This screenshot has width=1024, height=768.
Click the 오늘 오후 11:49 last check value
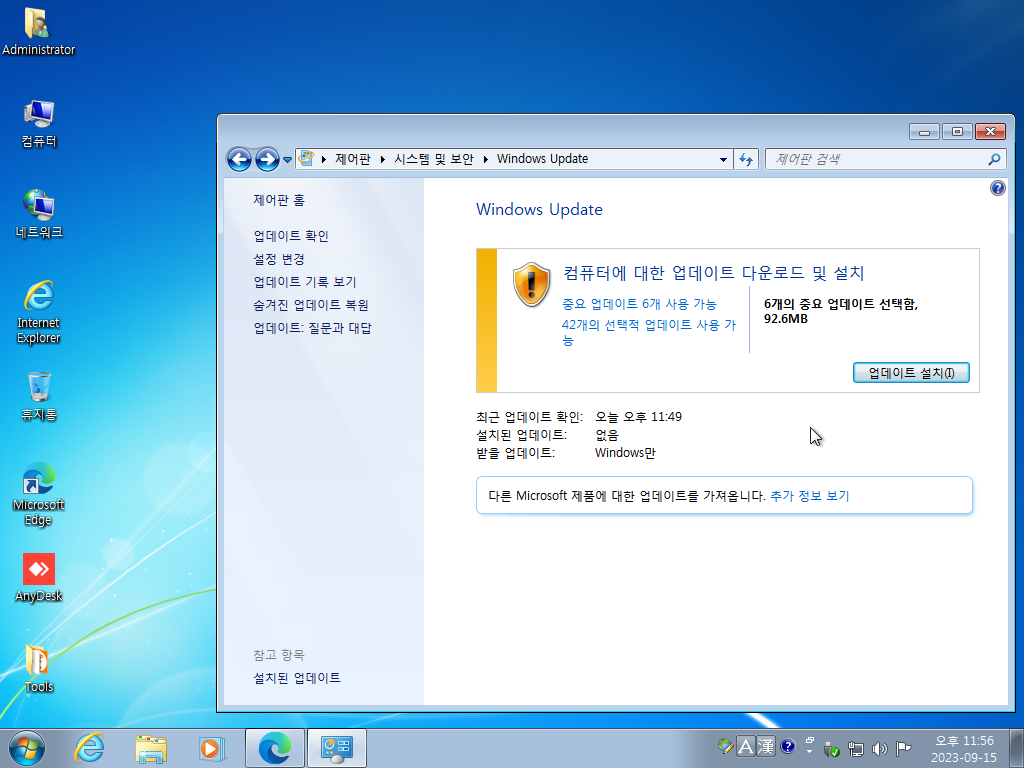coord(638,417)
